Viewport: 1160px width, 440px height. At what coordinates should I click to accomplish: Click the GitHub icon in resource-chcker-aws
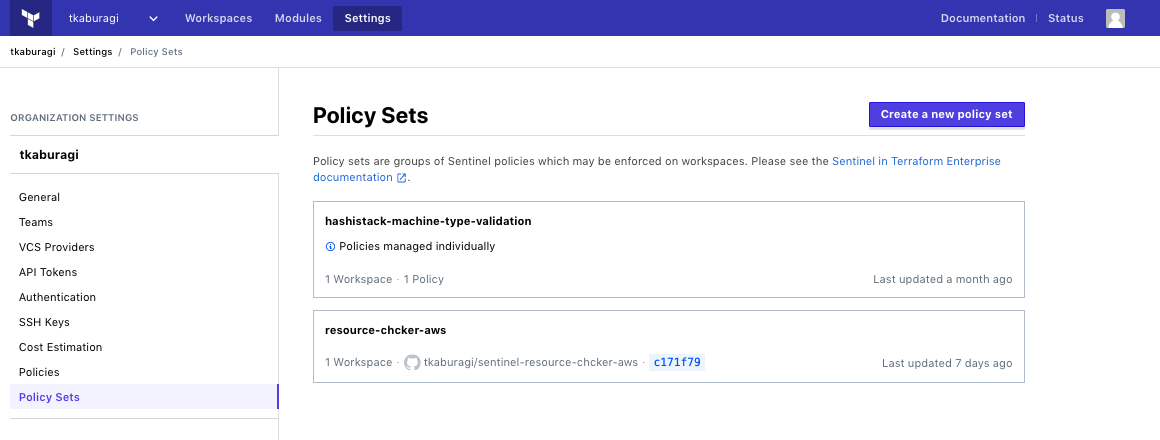click(x=412, y=362)
